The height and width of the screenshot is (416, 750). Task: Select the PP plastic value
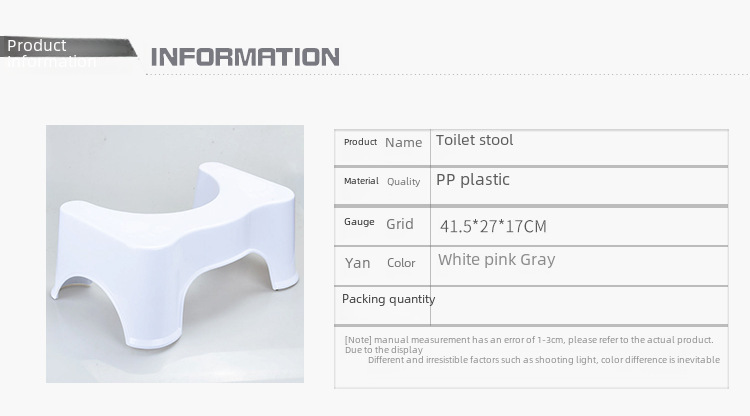(473, 180)
